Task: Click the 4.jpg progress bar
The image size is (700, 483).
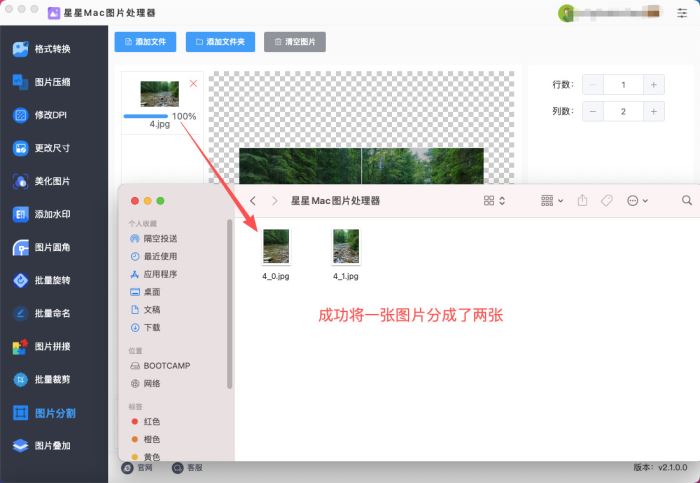Action: pos(146,116)
